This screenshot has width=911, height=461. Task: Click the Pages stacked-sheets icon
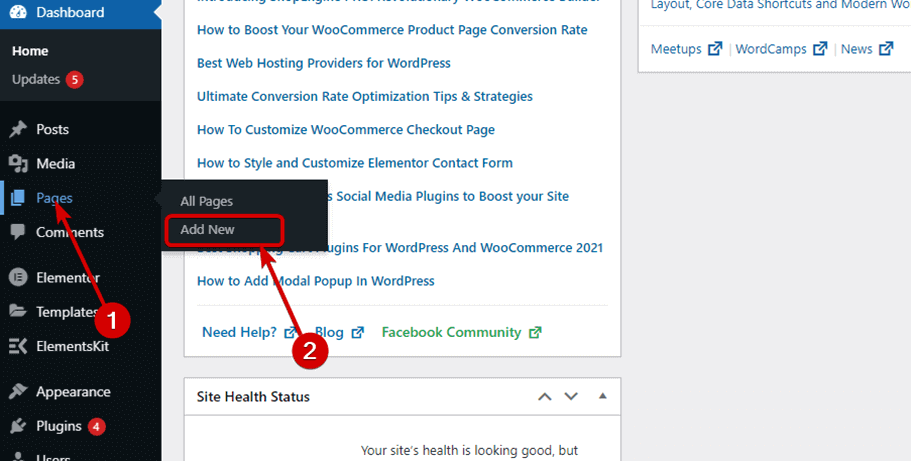pyautogui.click(x=18, y=198)
